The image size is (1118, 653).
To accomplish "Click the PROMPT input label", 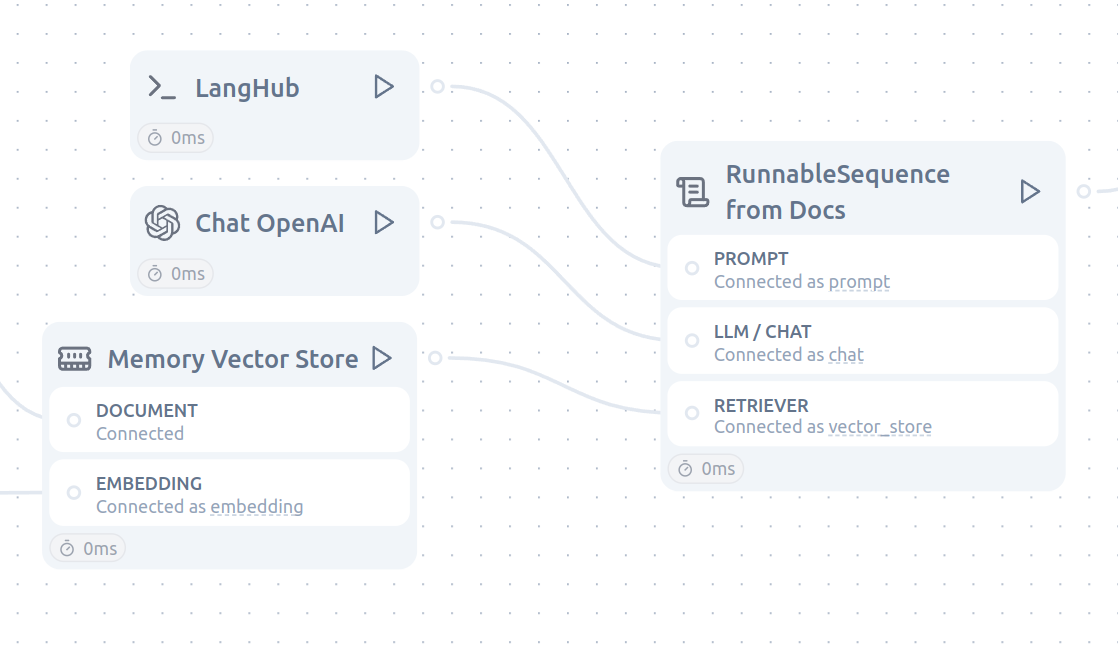I will pyautogui.click(x=751, y=259).
